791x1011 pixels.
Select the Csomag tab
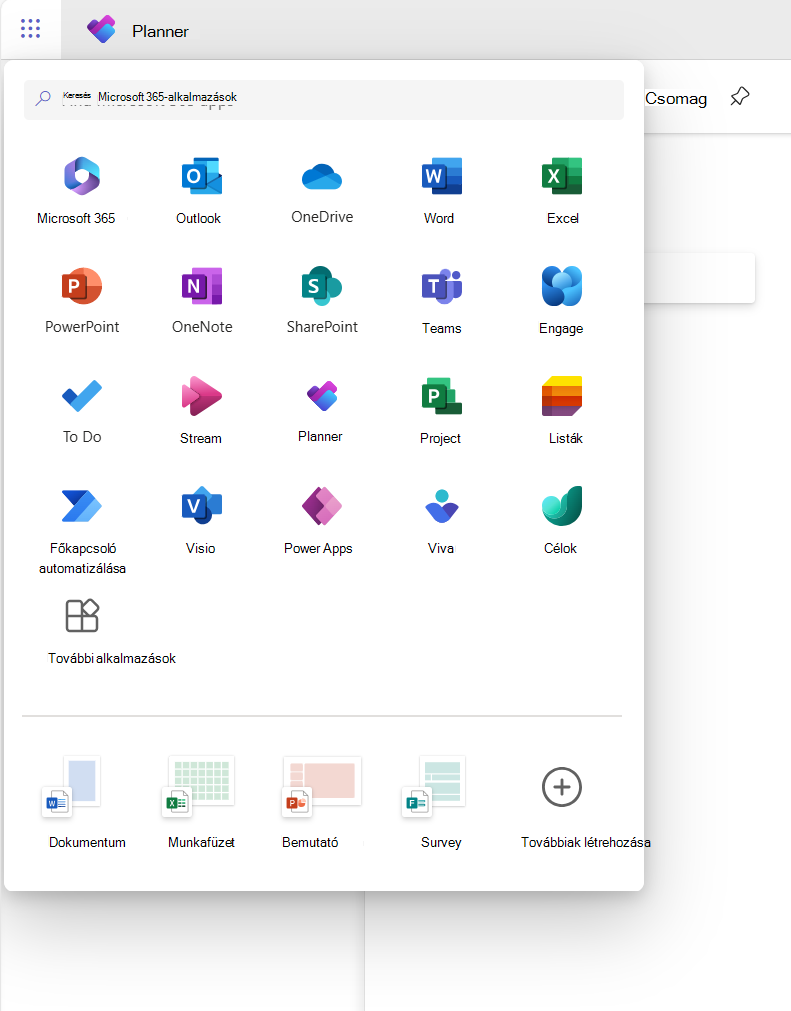[676, 99]
